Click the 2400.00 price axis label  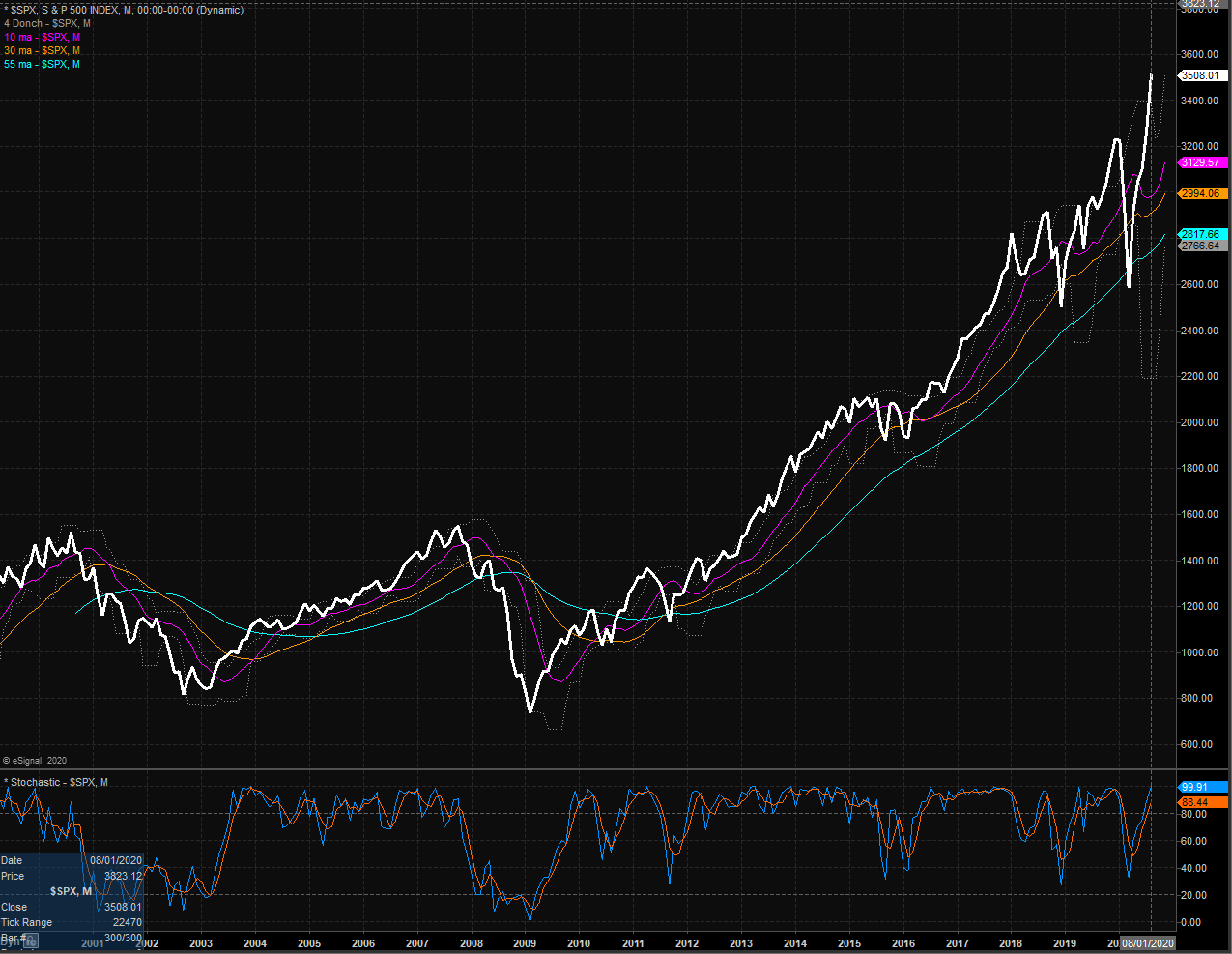[x=1200, y=331]
